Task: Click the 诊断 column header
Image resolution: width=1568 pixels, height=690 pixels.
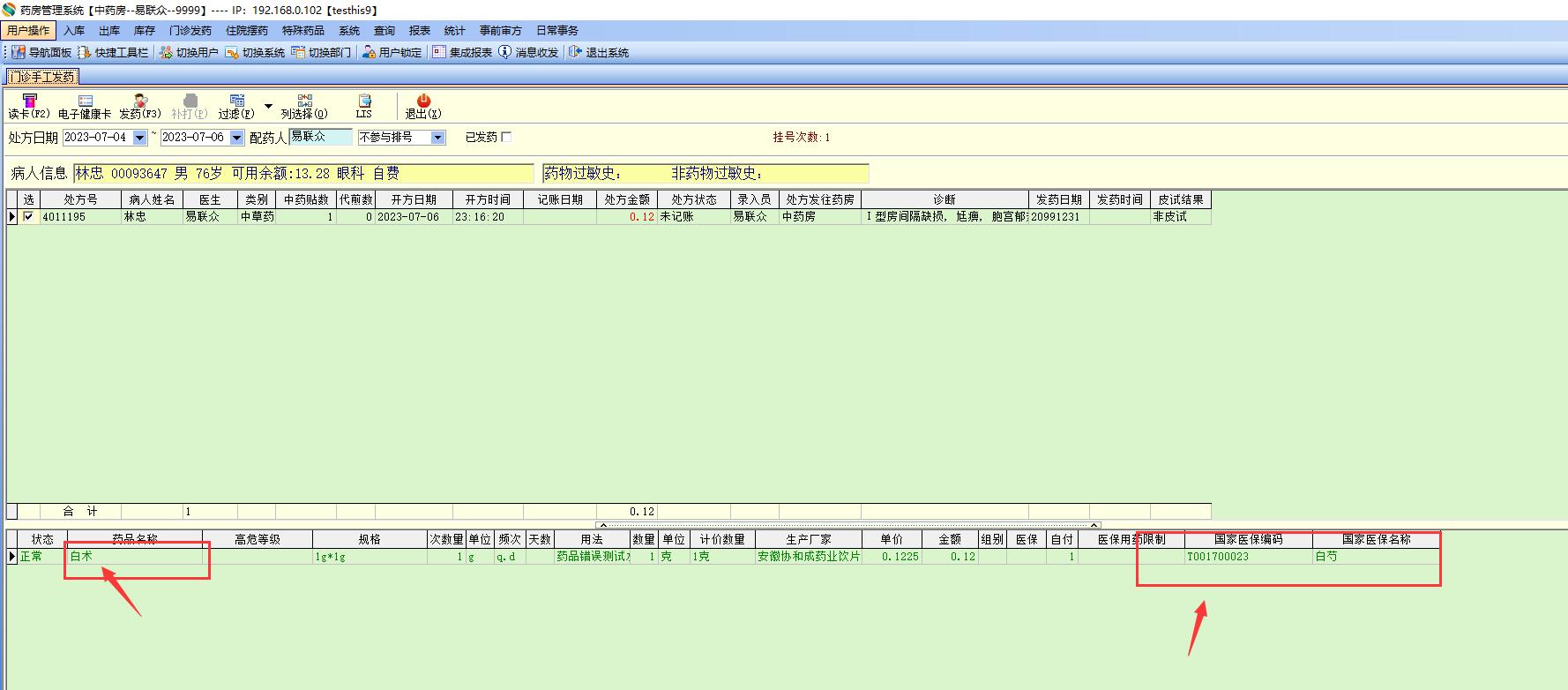Action: (945, 199)
